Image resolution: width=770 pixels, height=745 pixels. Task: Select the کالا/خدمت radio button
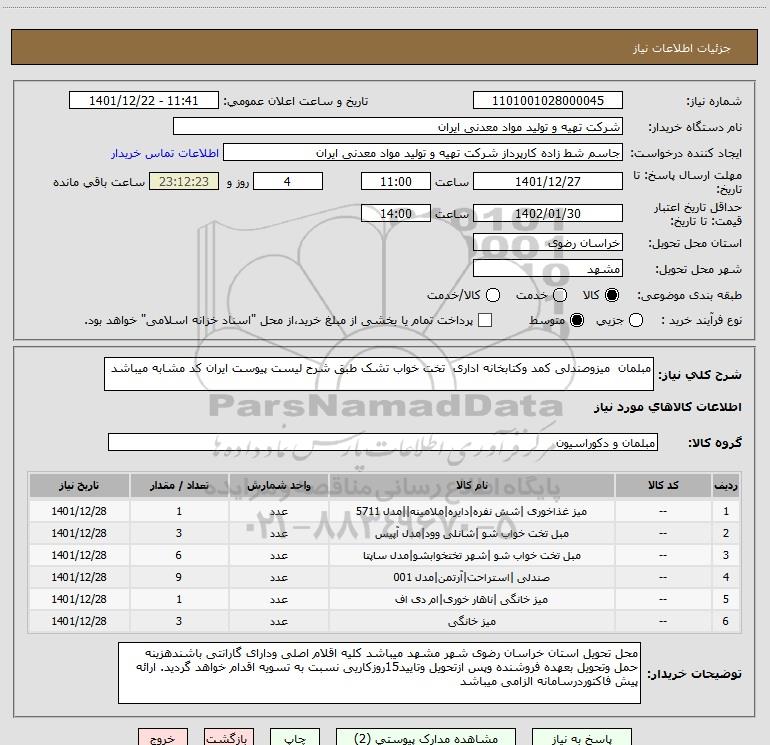493,295
